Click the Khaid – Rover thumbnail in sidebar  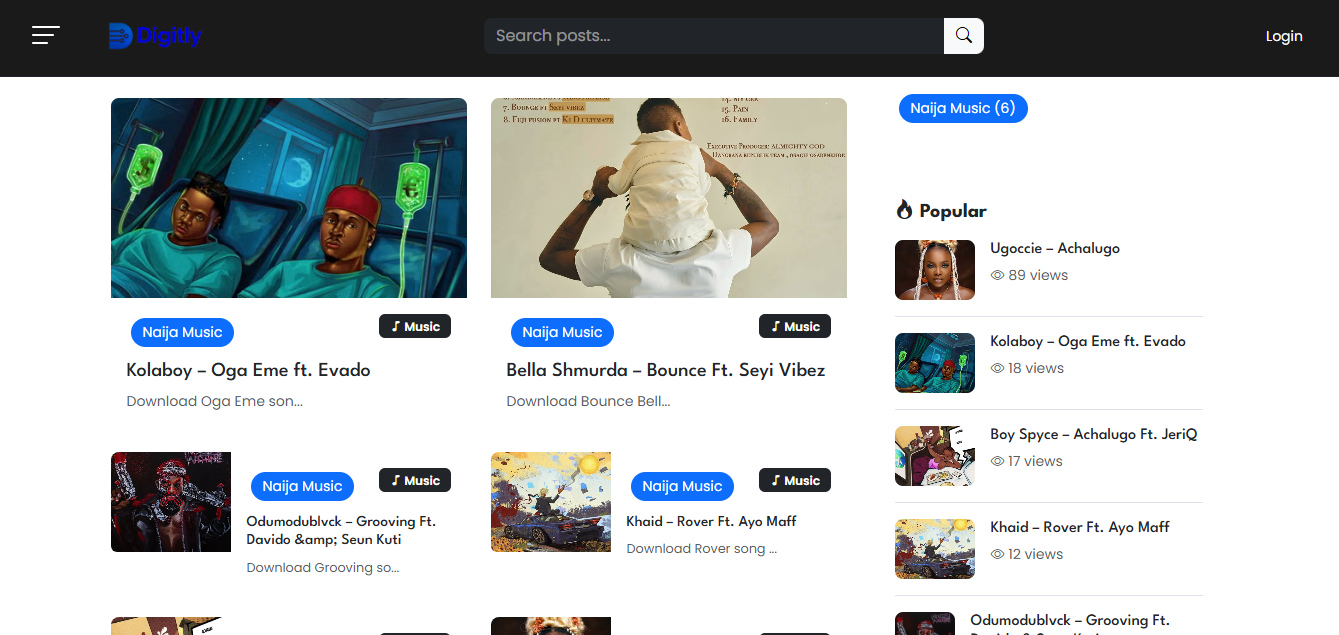coord(934,548)
